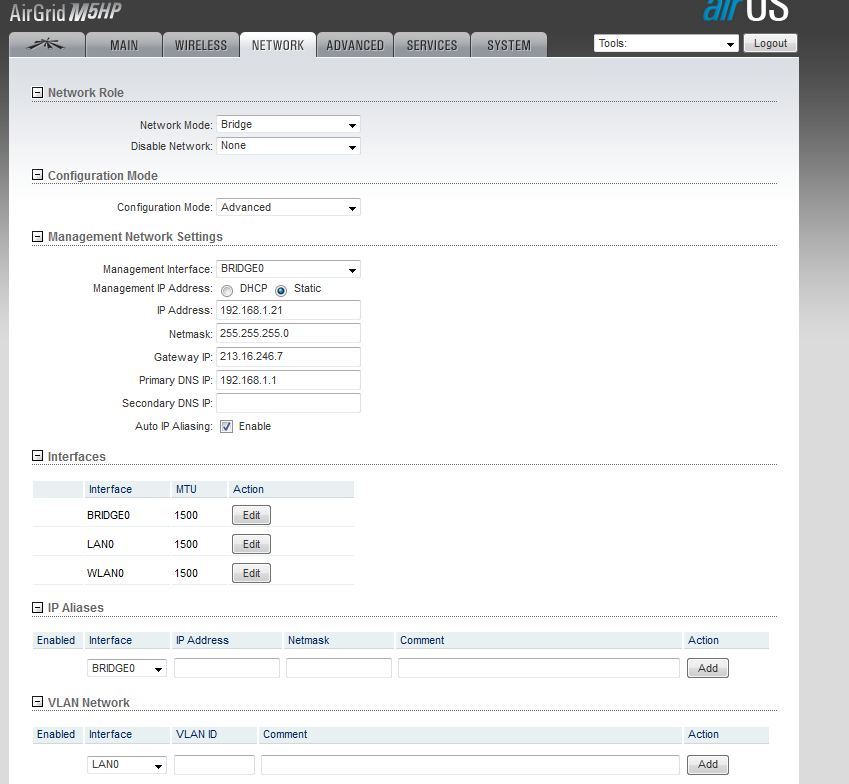Click the IP Aliases Netmask field
The width and height of the screenshot is (849, 784).
pos(339,668)
